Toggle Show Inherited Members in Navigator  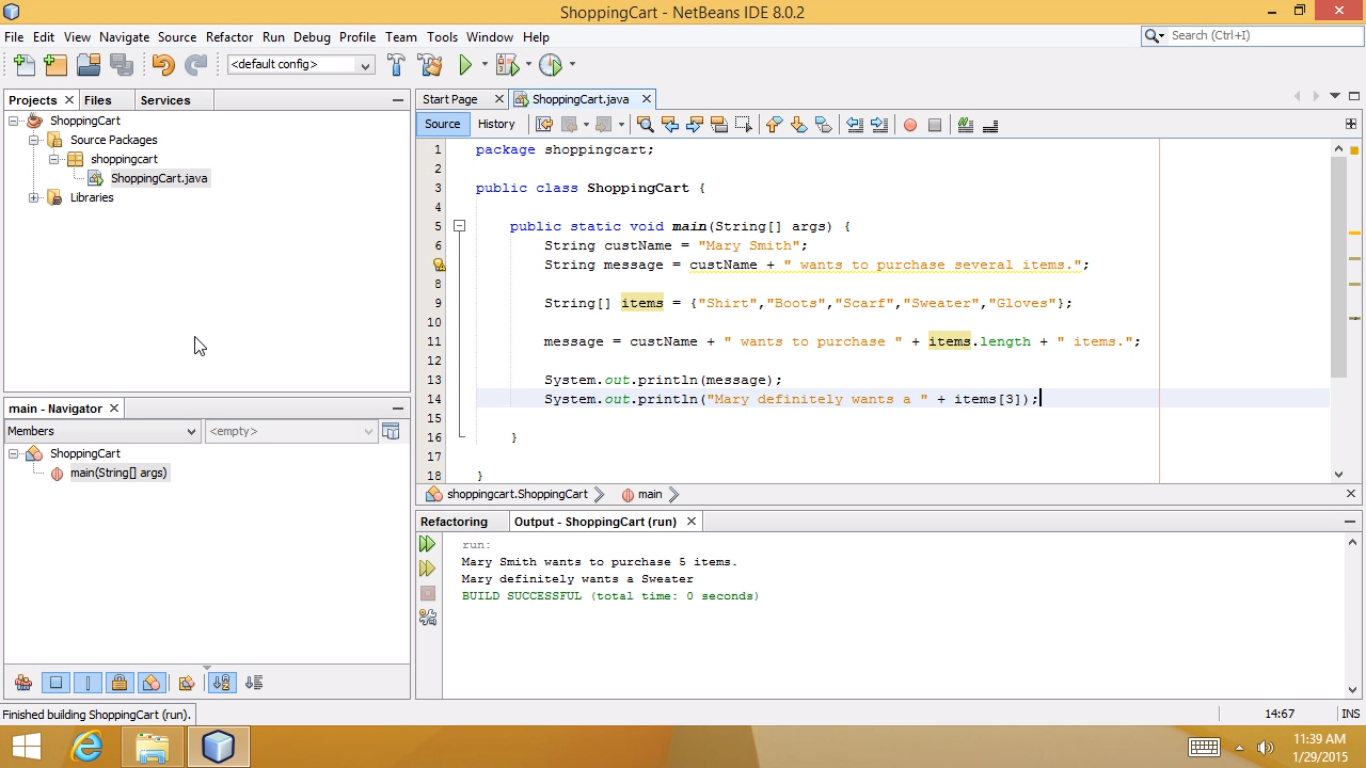tap(23, 683)
